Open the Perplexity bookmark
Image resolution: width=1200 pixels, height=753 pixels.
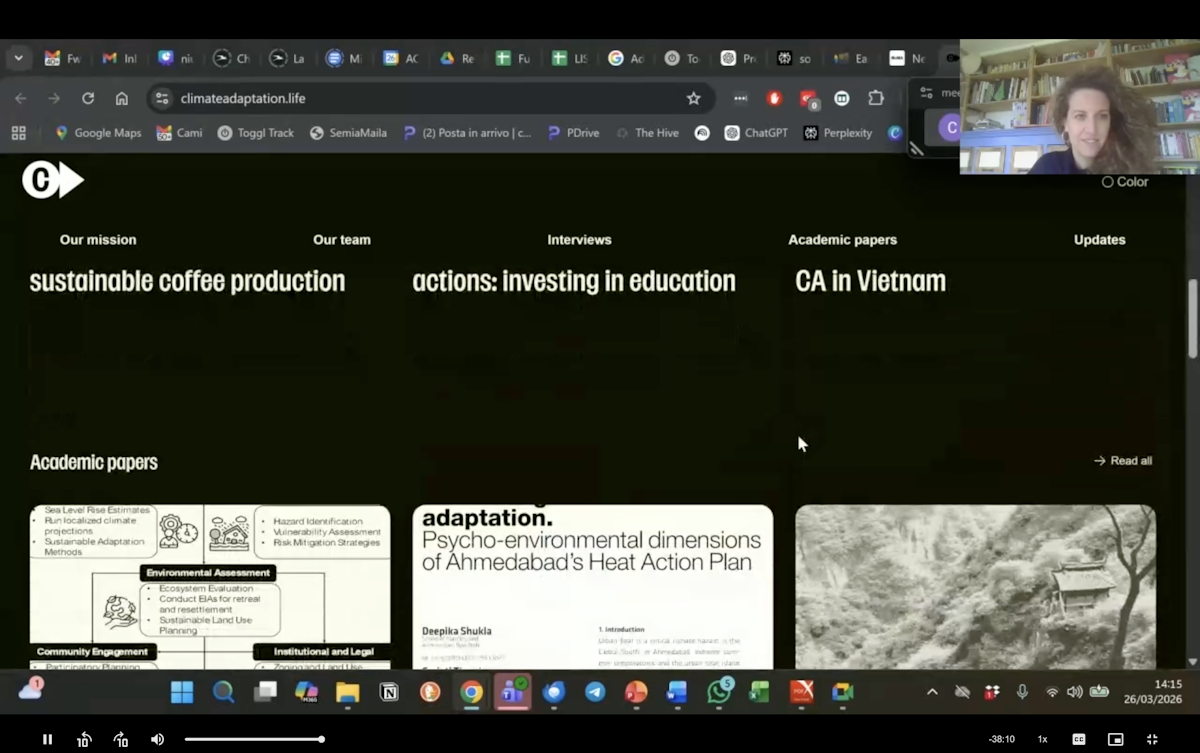[838, 132]
